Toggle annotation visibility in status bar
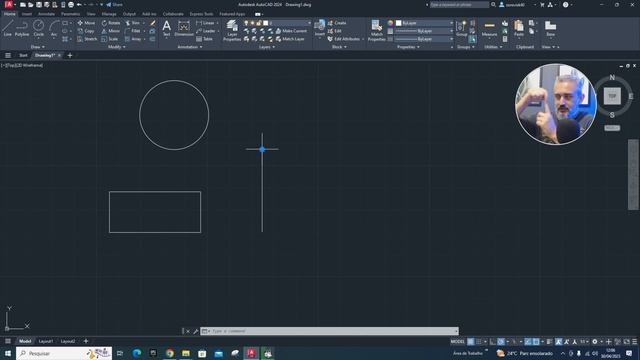640x360 pixels. (x=558, y=342)
